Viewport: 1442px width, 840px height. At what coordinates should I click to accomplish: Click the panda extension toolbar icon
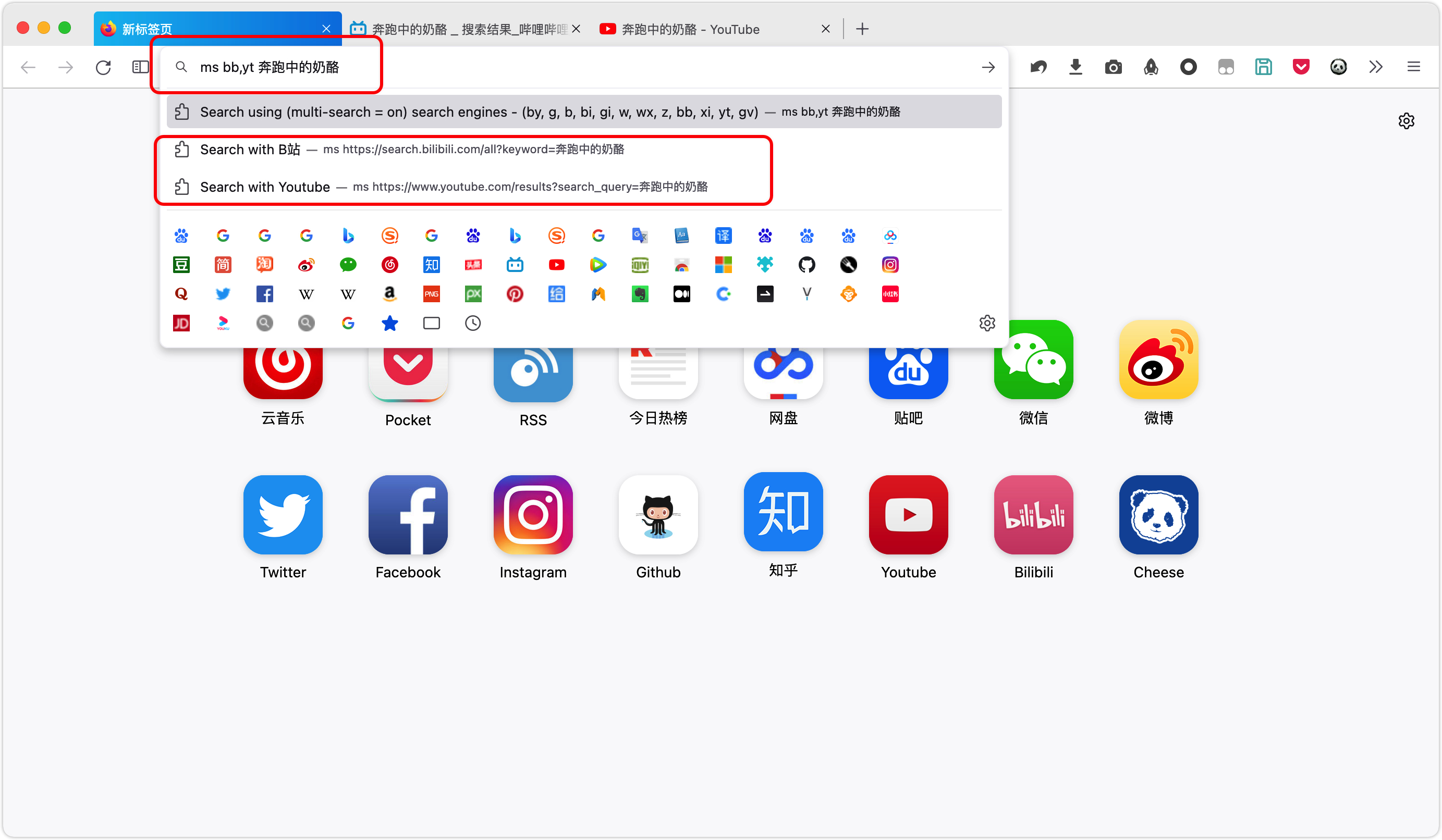point(1338,67)
